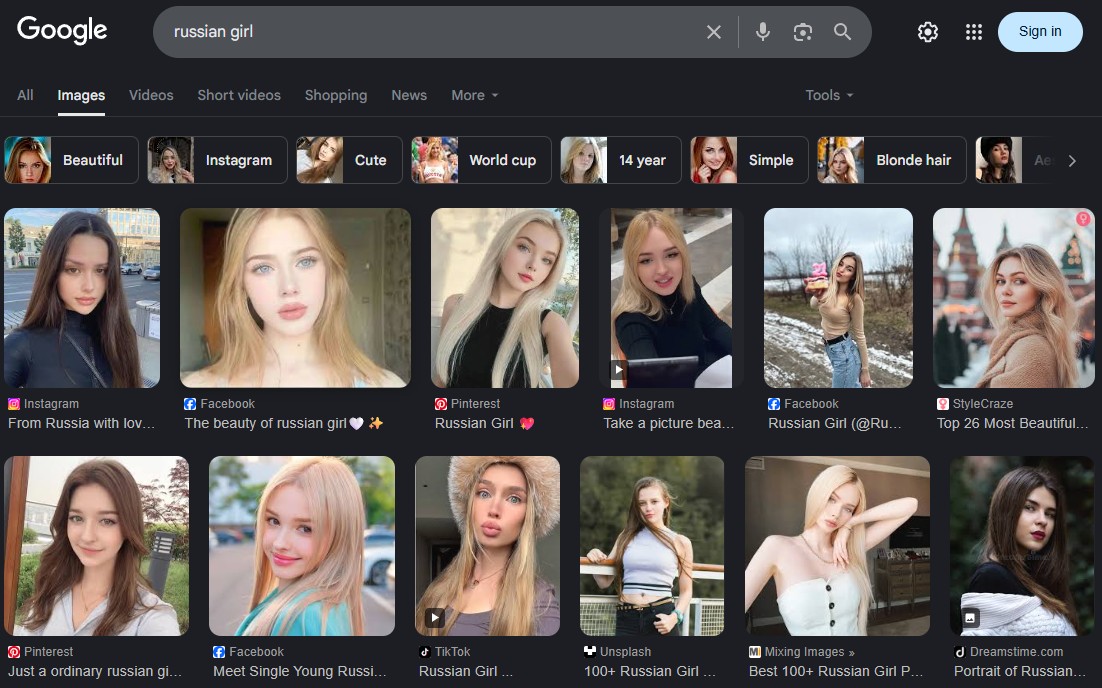Click the TikTok source icon
This screenshot has width=1102, height=688.
[424, 651]
